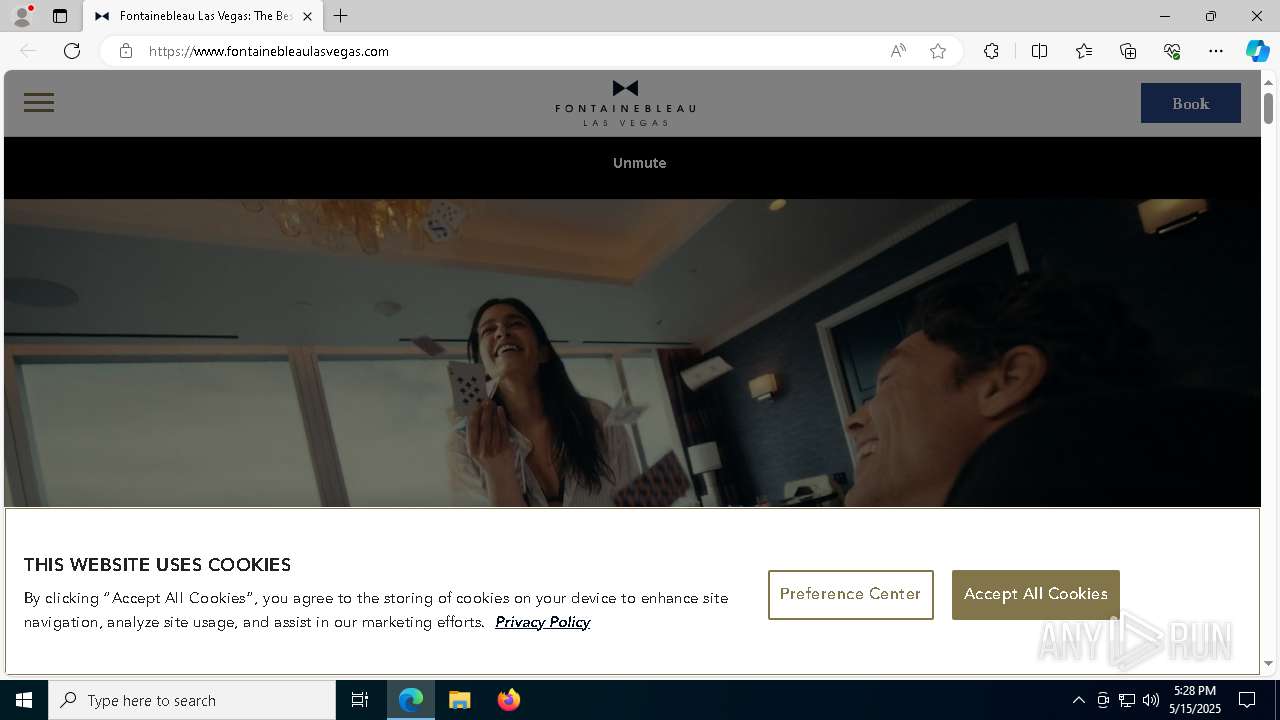Viewport: 1280px width, 720px height.
Task: Open the notification center
Action: [x=1248, y=700]
